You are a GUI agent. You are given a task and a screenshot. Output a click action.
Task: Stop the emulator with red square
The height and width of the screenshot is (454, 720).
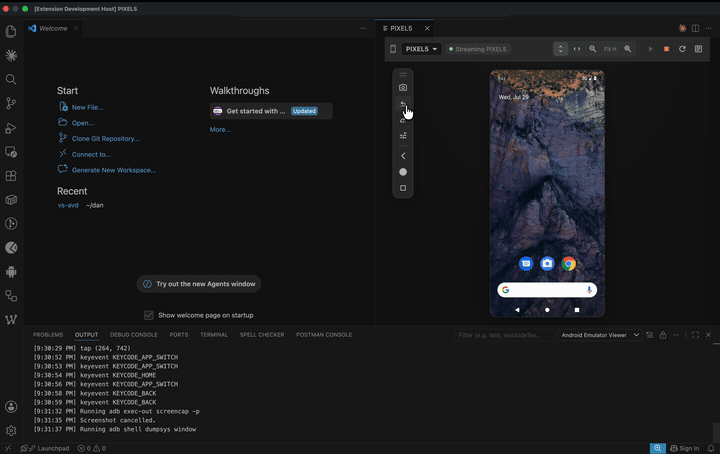coord(666,49)
